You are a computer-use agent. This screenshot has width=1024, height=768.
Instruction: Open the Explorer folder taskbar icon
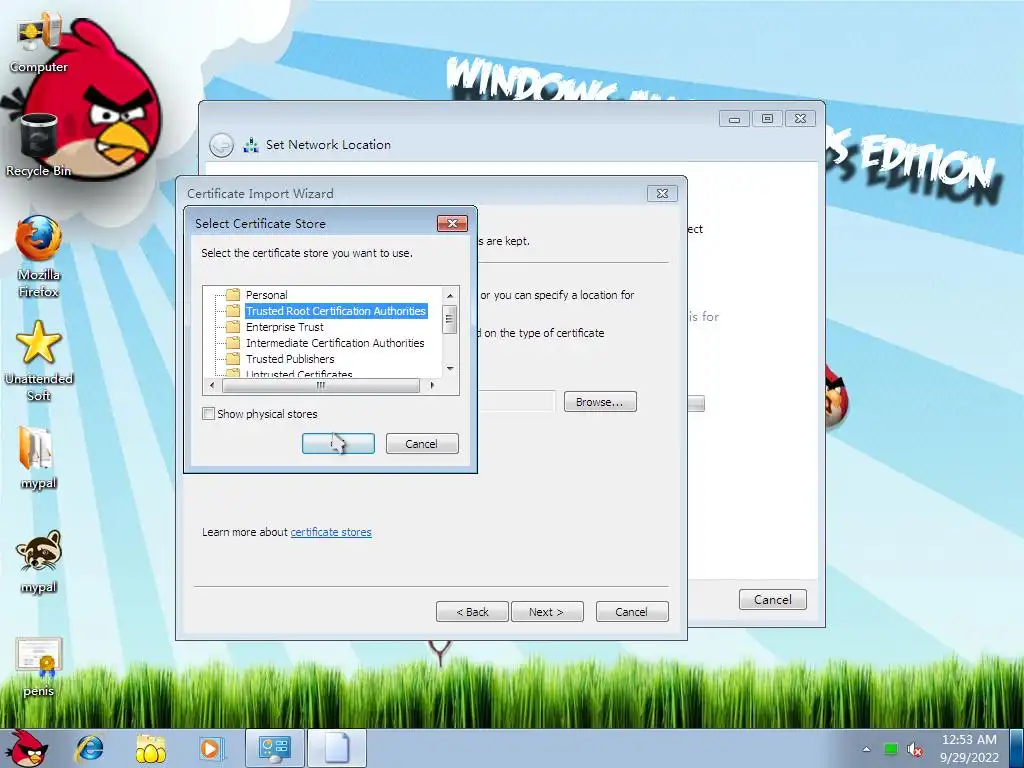[x=151, y=748]
